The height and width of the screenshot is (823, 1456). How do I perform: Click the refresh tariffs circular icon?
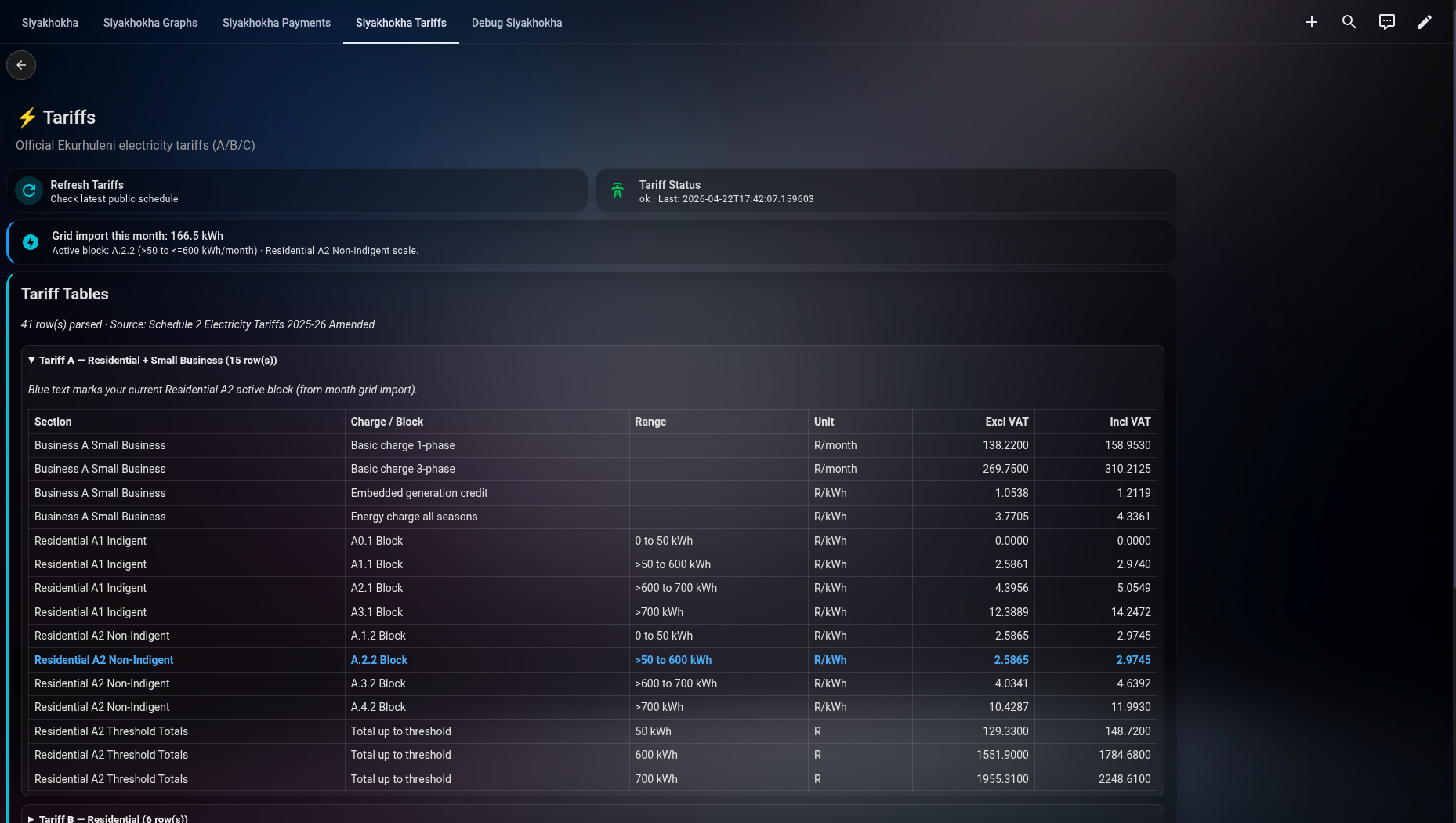click(x=29, y=190)
